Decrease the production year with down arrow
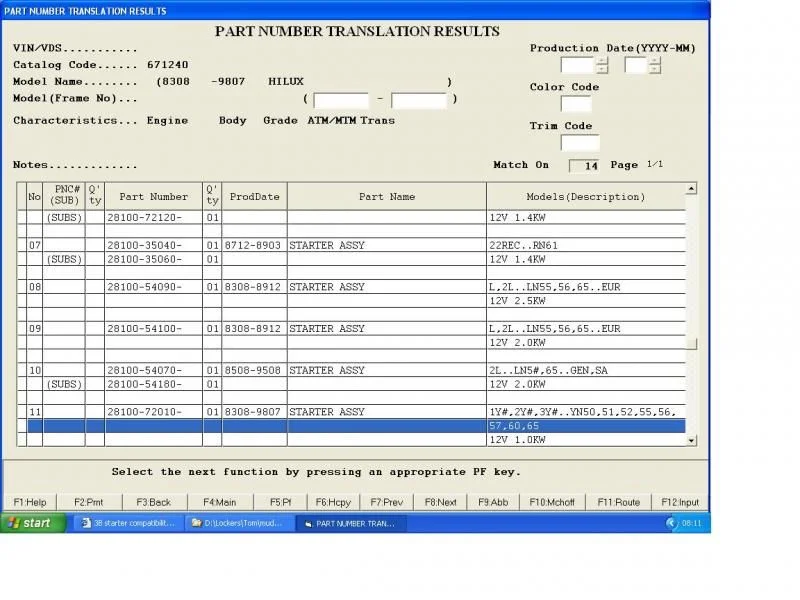This screenshot has width=800, height=600. [603, 69]
